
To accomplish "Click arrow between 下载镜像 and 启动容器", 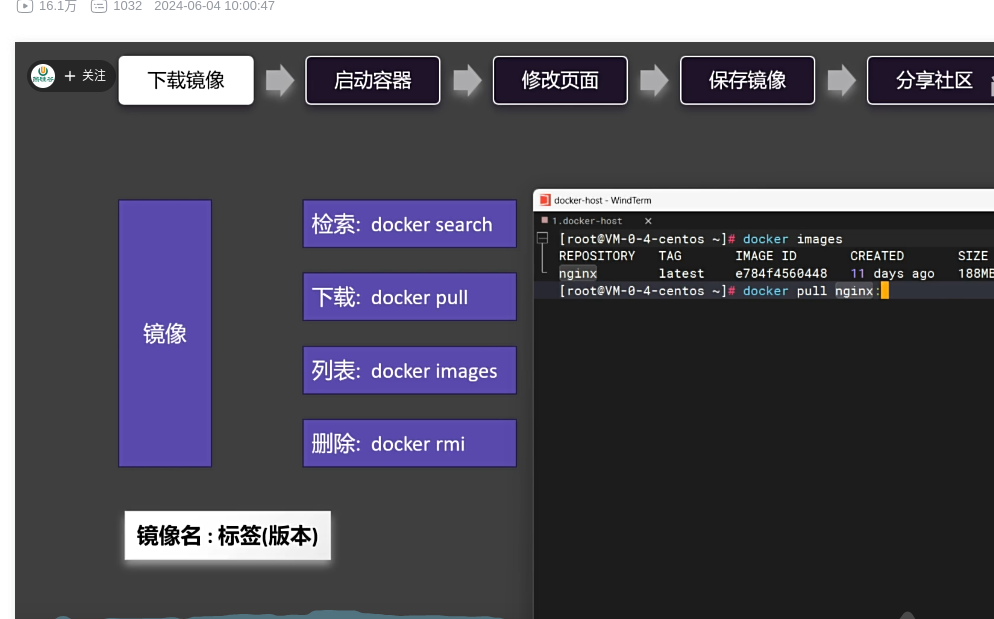I will 280,80.
